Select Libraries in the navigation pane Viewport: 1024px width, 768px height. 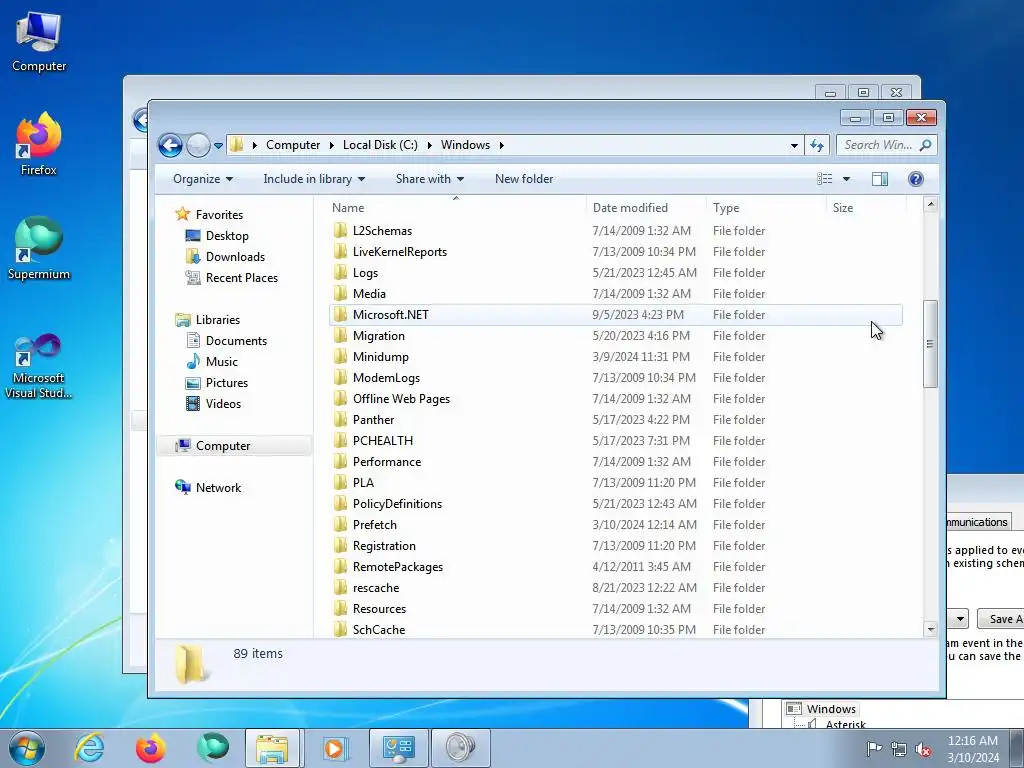(x=217, y=320)
